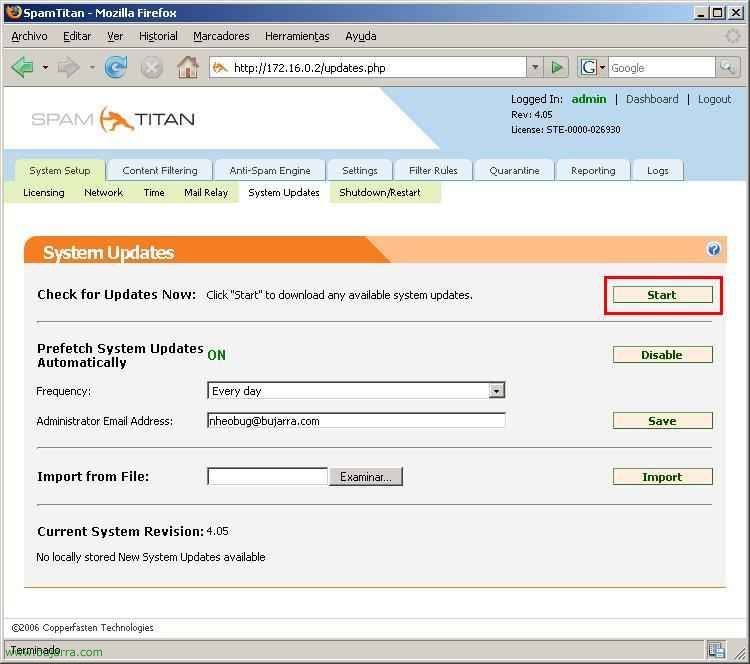Image resolution: width=750 pixels, height=664 pixels.
Task: Click the Google search box
Action: [x=662, y=67]
